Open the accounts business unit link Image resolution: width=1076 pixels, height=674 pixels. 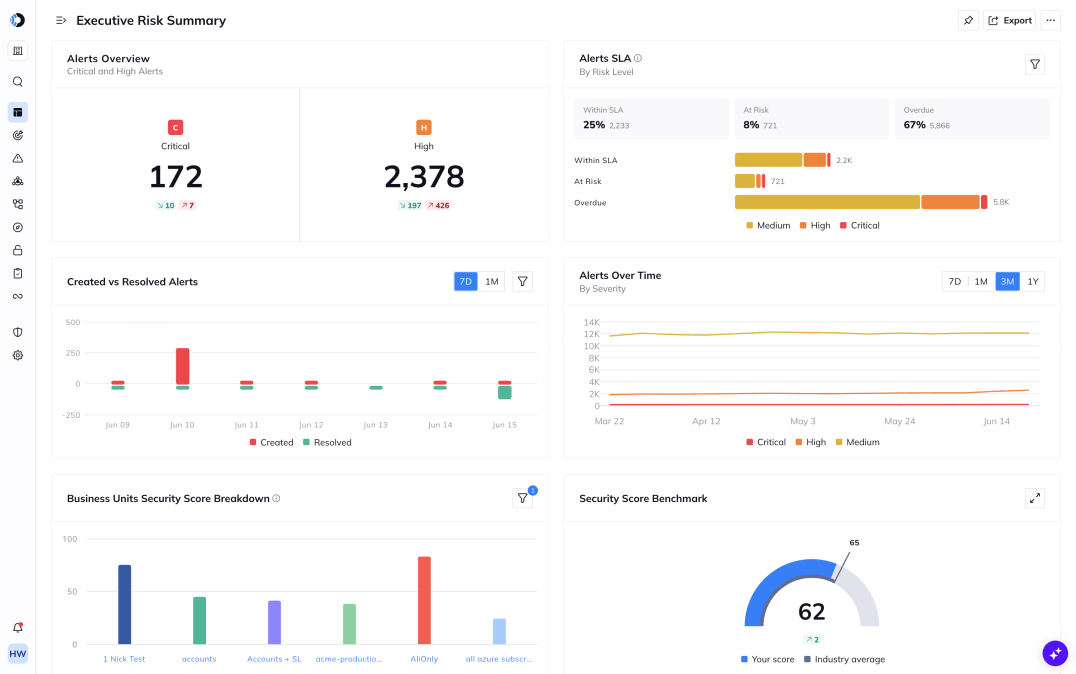click(x=199, y=659)
